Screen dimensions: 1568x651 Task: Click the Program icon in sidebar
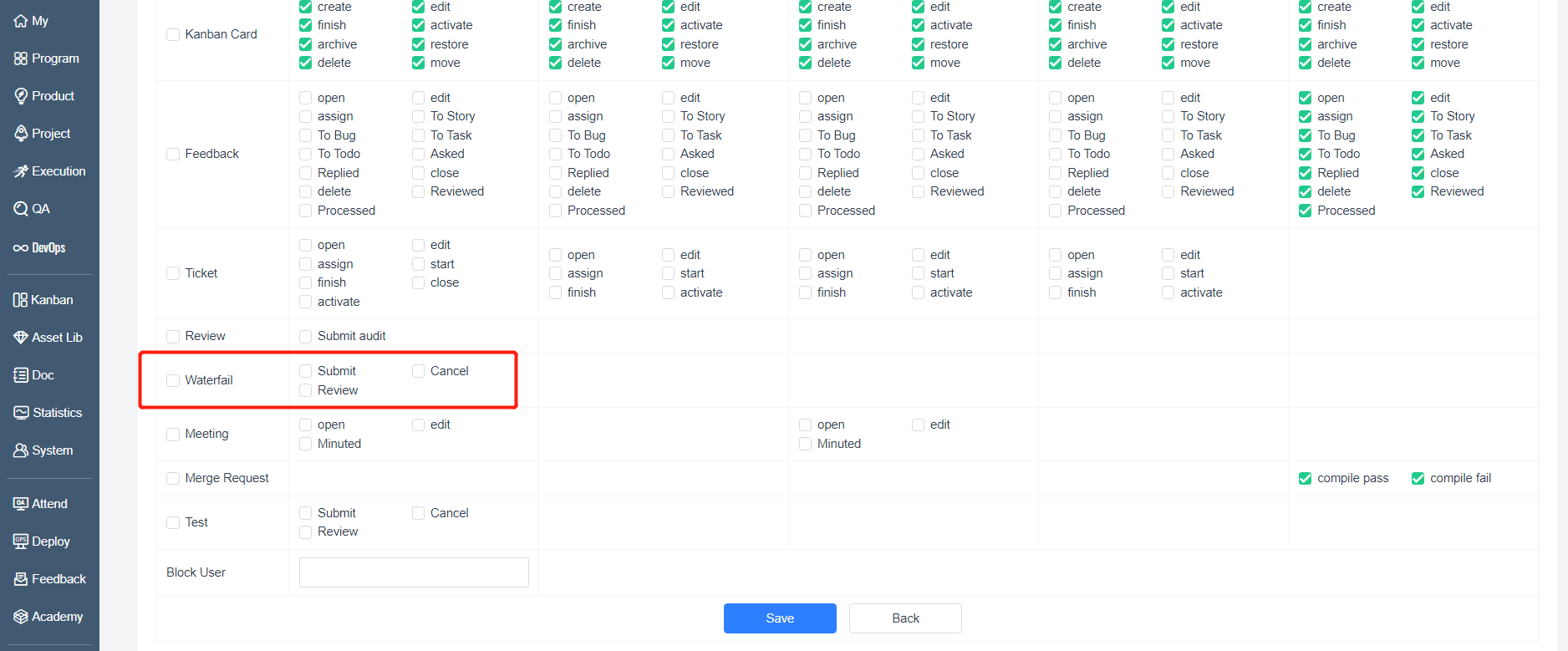point(21,58)
